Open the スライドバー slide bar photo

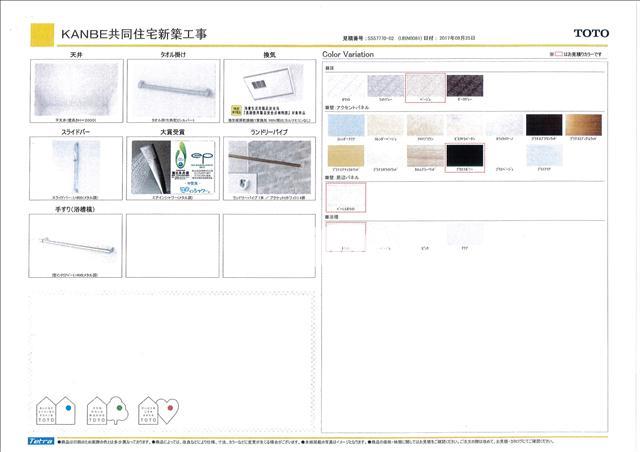point(76,167)
